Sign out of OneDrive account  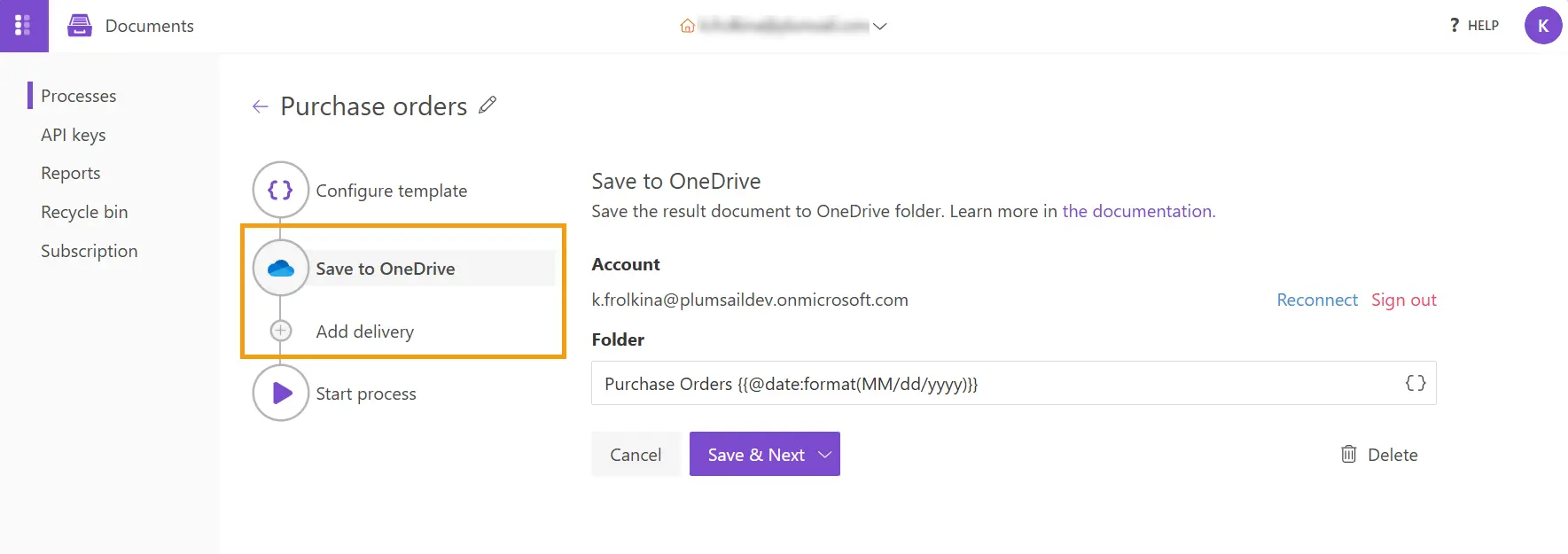click(x=1403, y=300)
